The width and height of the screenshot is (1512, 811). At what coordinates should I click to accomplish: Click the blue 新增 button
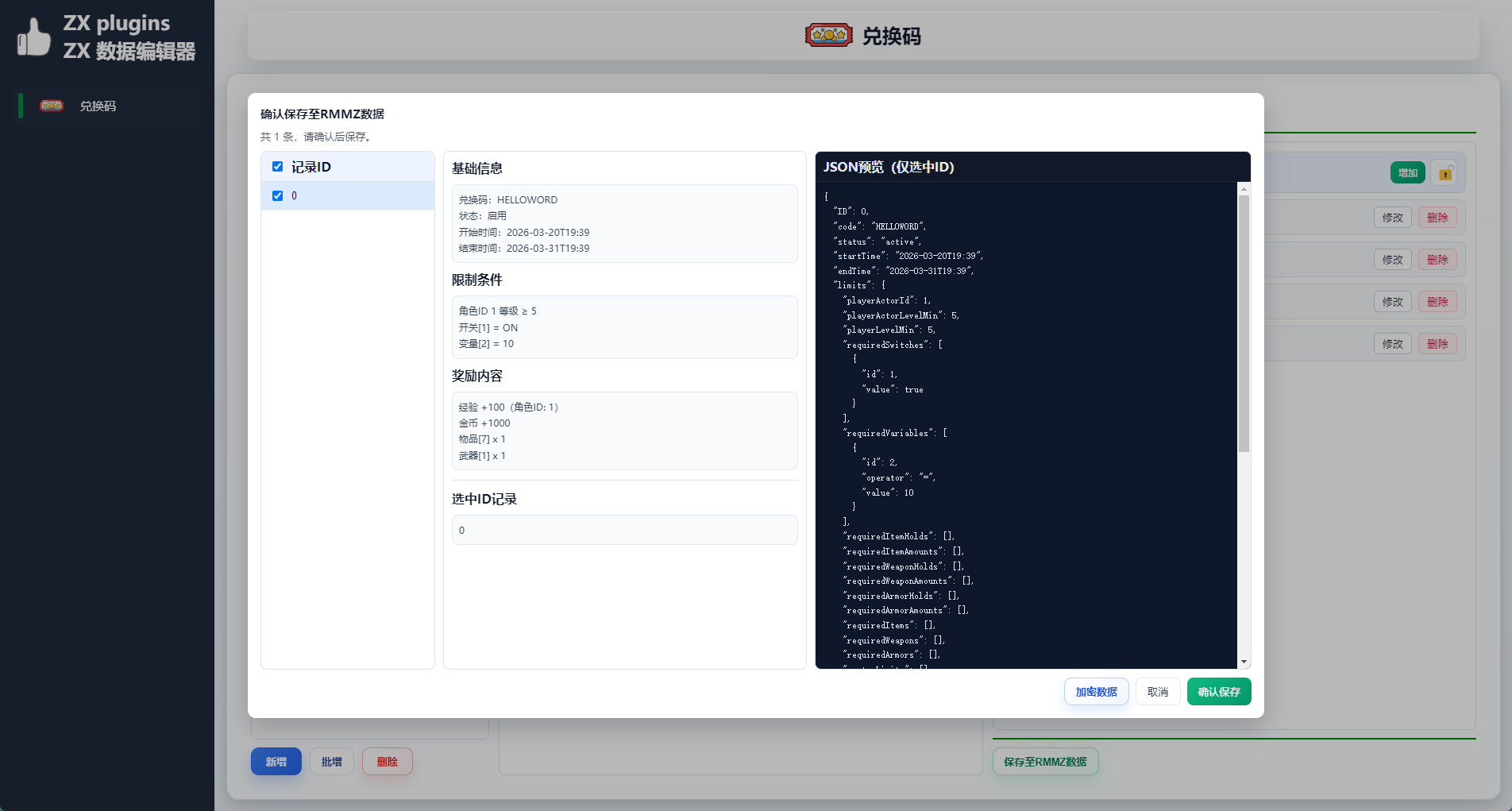(276, 762)
